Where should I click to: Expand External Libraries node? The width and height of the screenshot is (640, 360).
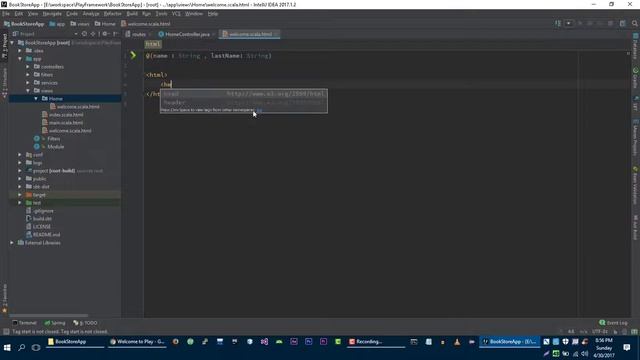12,243
